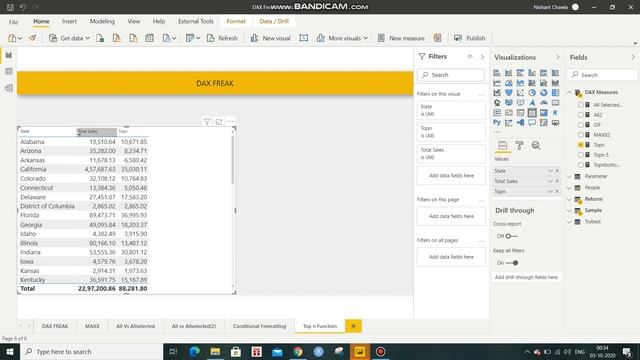Open the File menu

pos(13,22)
